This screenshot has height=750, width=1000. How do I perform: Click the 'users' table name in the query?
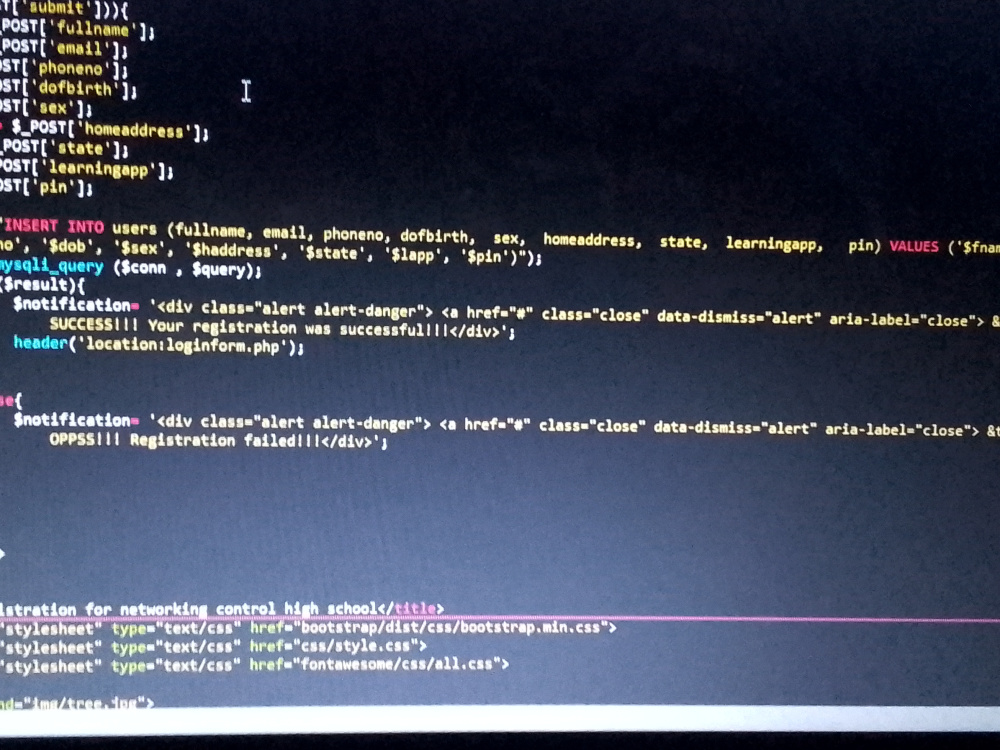click(x=135, y=228)
